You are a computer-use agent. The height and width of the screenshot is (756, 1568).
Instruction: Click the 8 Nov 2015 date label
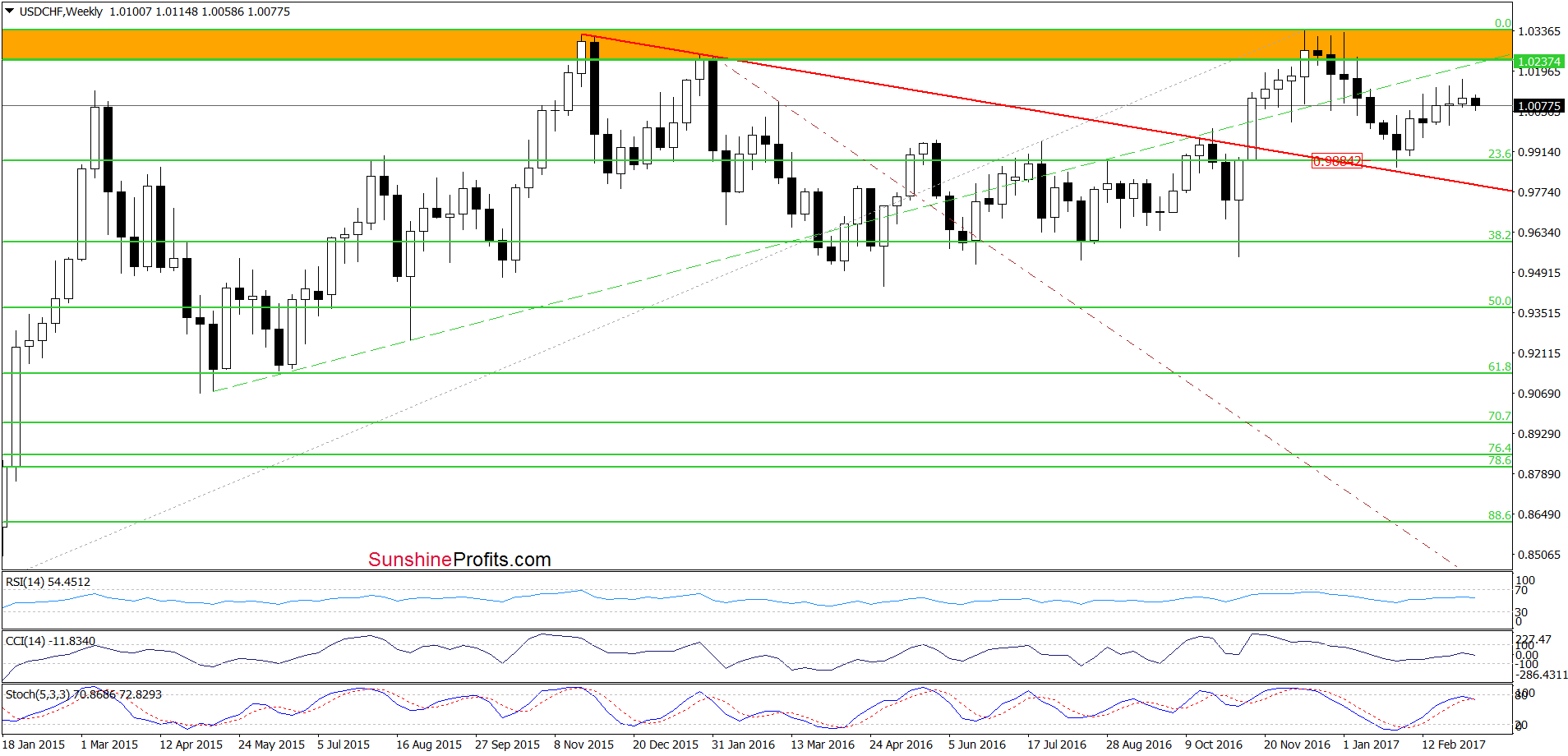[x=583, y=744]
